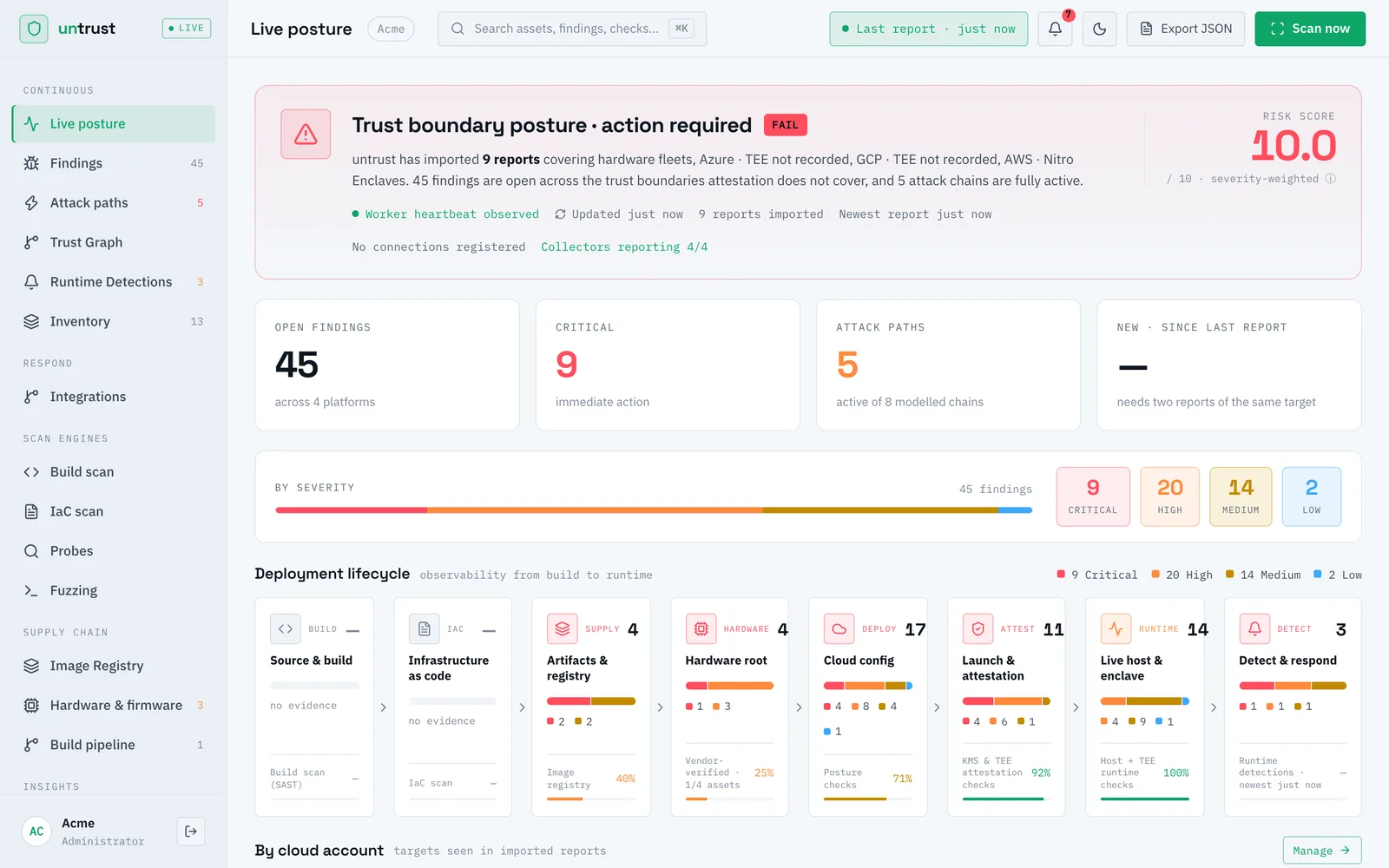
Task: Click the Hardware root chip icon
Action: click(701, 628)
